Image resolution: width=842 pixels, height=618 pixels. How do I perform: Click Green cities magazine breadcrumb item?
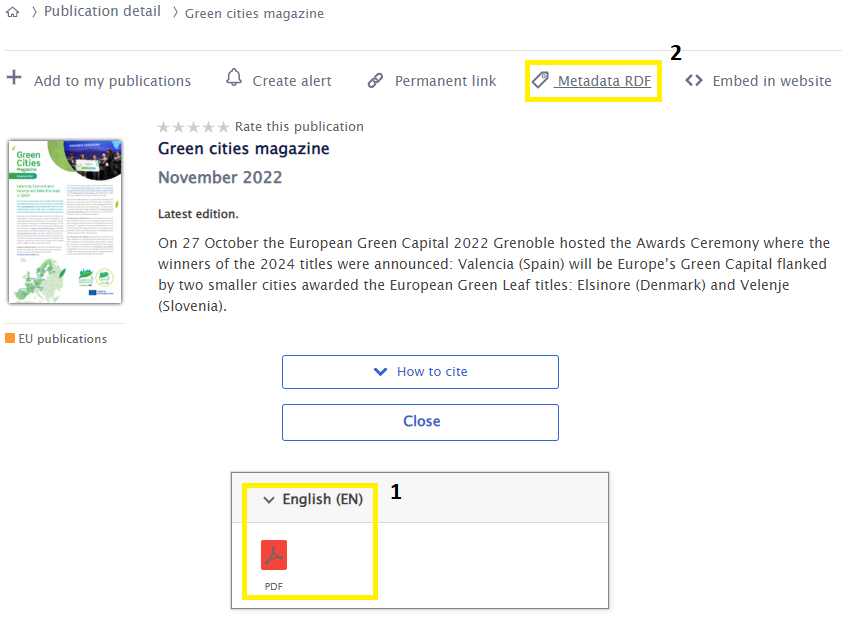(254, 14)
